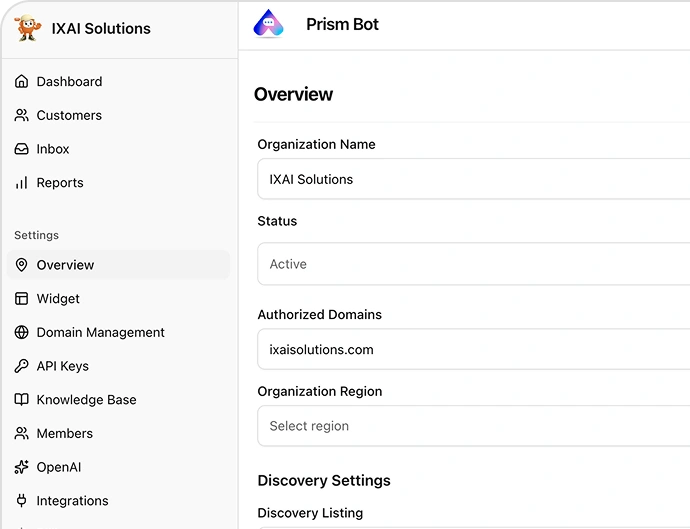Image resolution: width=690 pixels, height=529 pixels.
Task: Open the Knowledge Base section
Action: [x=118, y=400]
